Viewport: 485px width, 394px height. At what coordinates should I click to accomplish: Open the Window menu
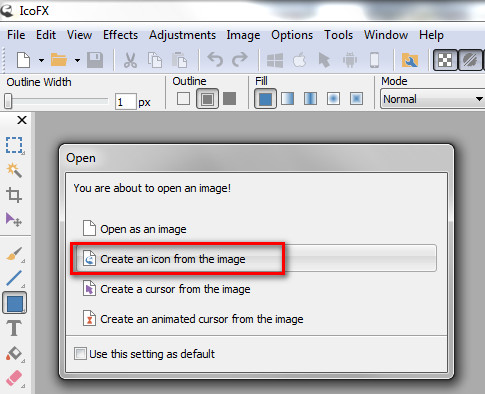(386, 35)
